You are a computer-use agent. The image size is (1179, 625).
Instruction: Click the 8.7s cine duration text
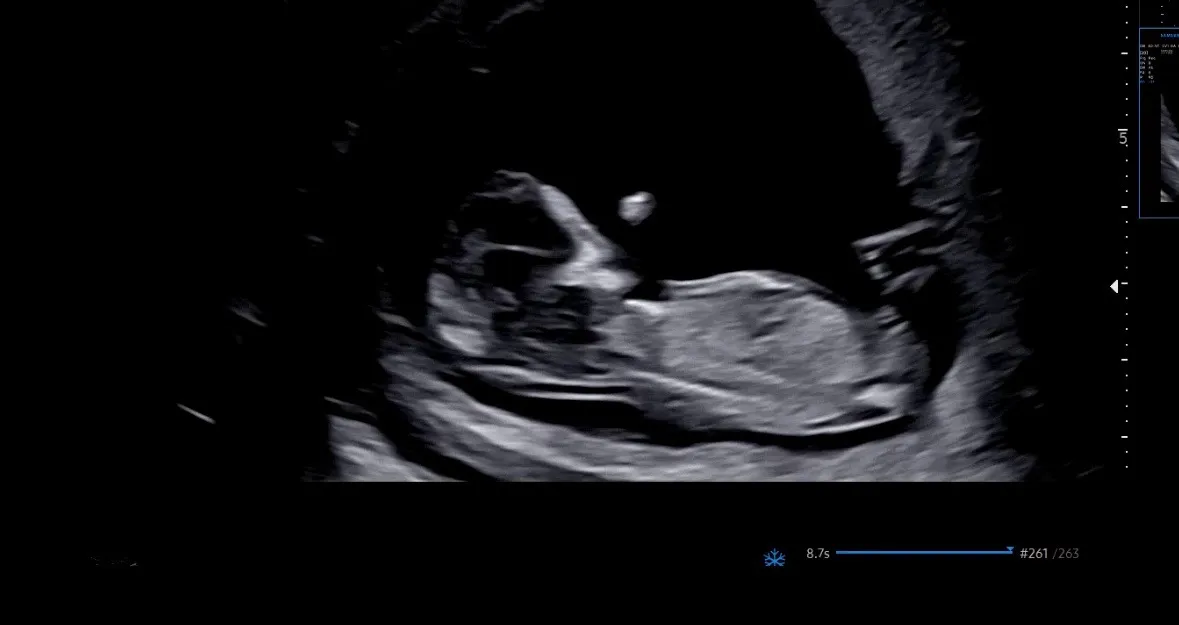[818, 554]
